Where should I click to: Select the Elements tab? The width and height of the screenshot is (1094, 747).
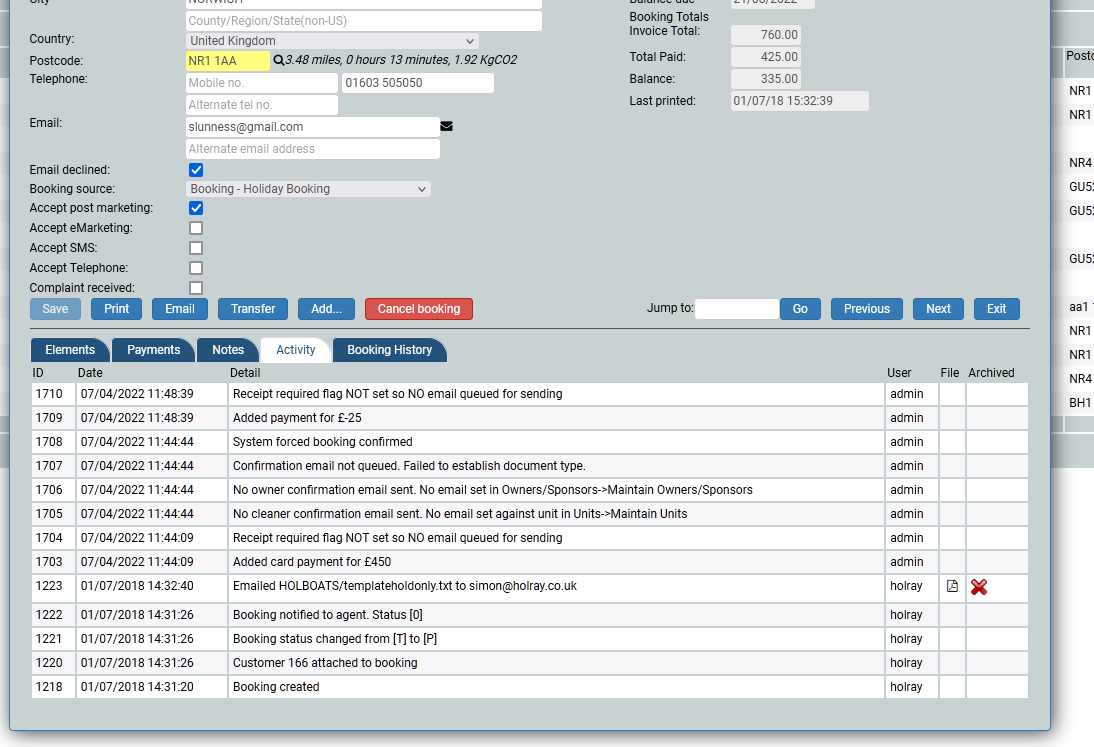[x=70, y=350]
